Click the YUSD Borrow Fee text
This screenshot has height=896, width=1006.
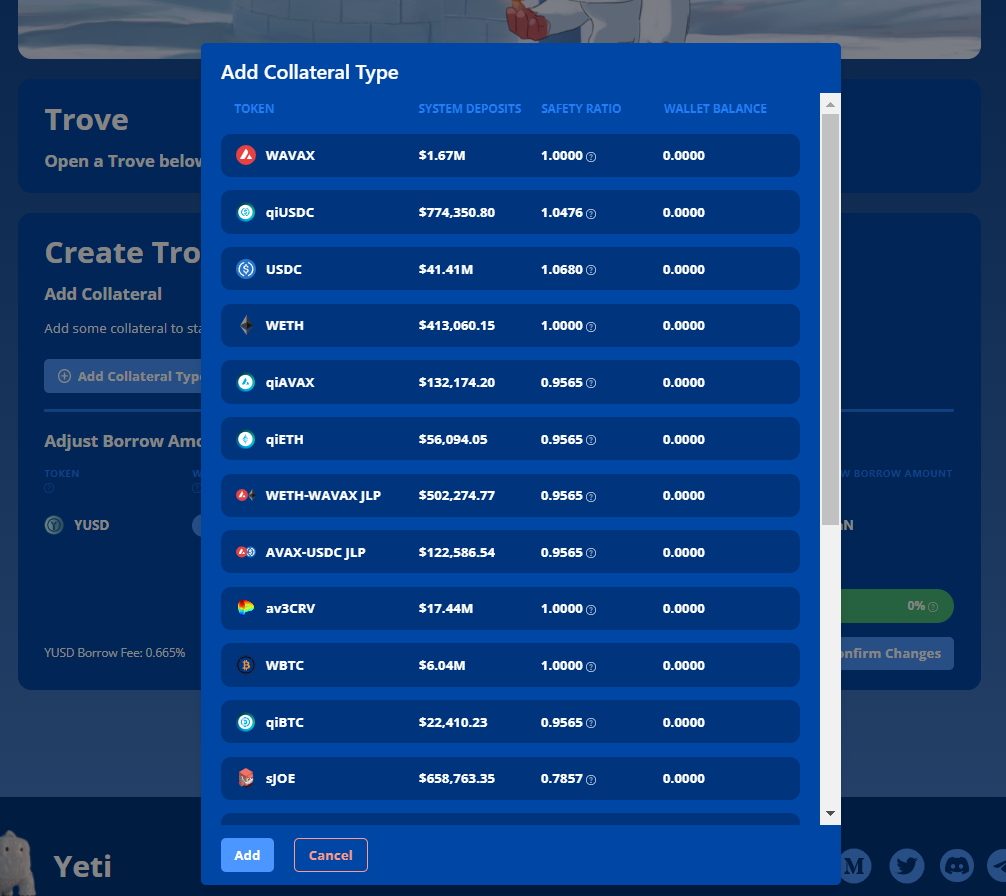(x=114, y=653)
